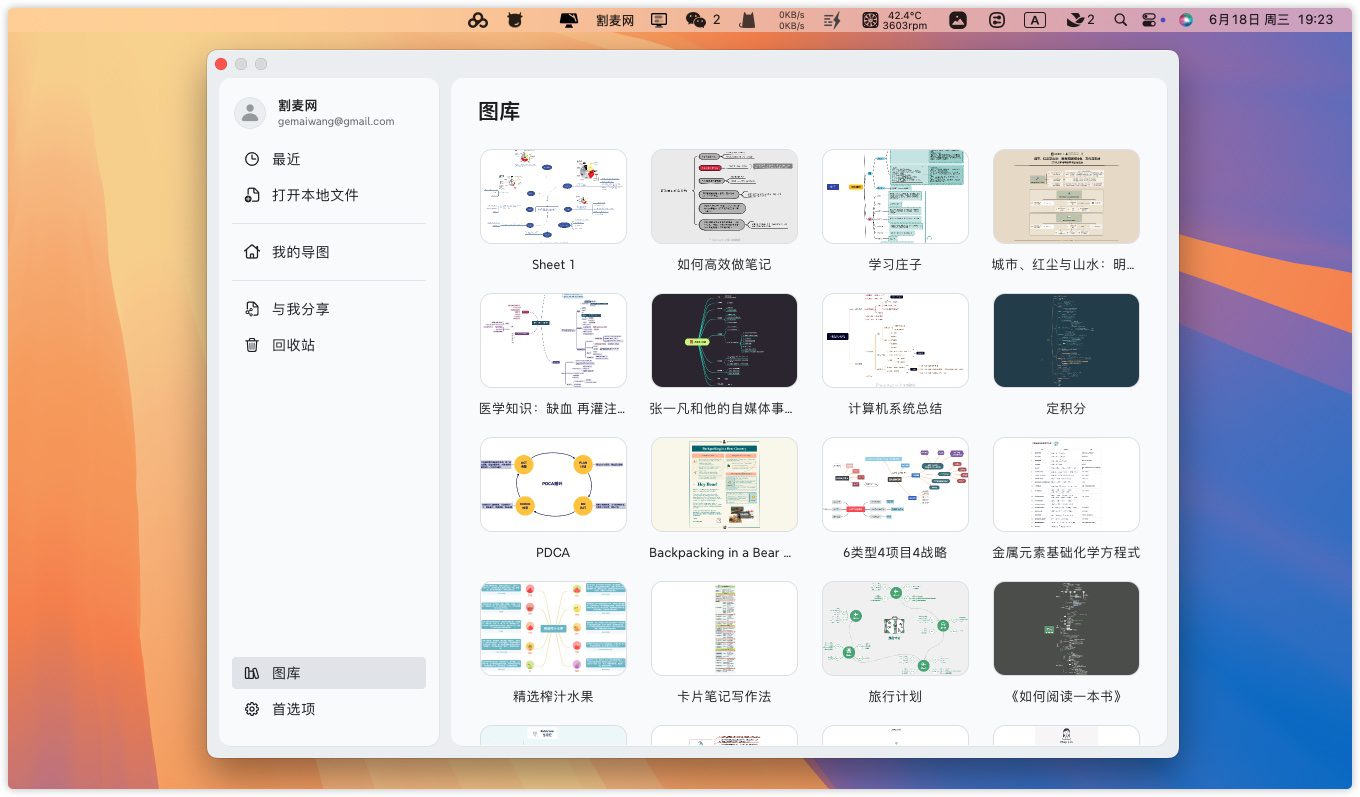The image size is (1360, 797).
Task: Open 割麦网 menu bar item
Action: [x=614, y=19]
